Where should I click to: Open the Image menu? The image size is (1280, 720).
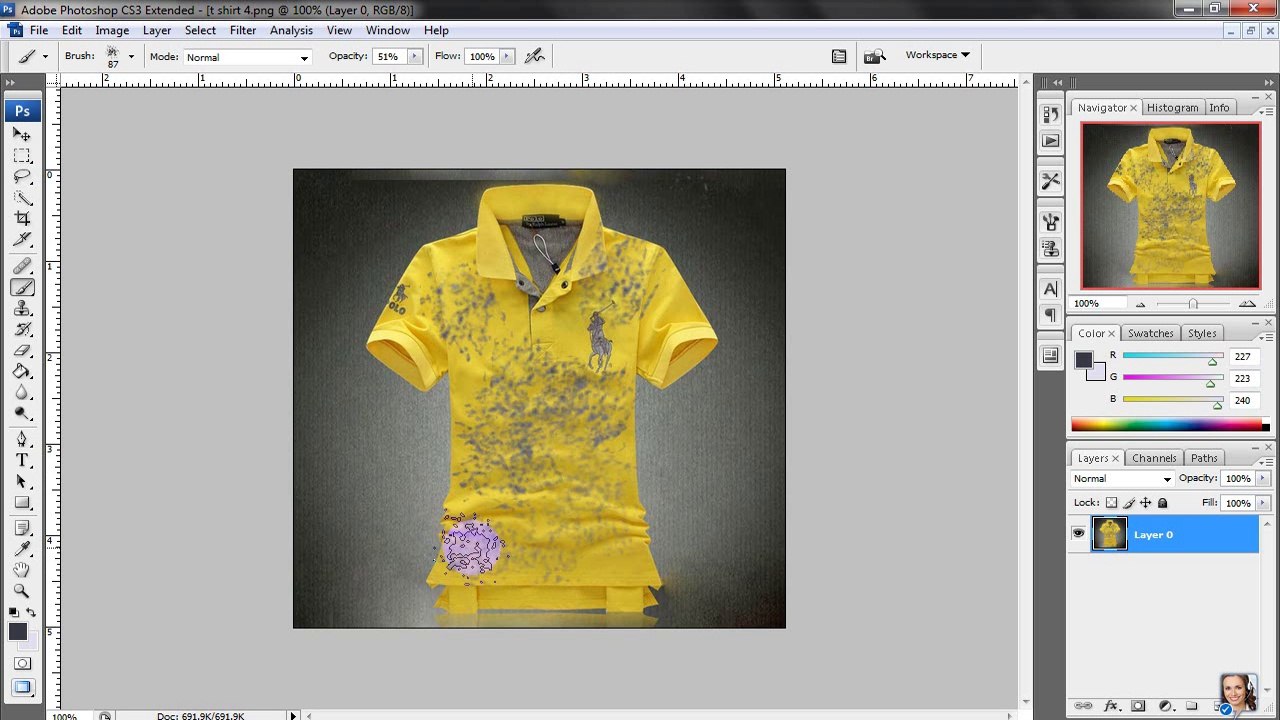(112, 30)
